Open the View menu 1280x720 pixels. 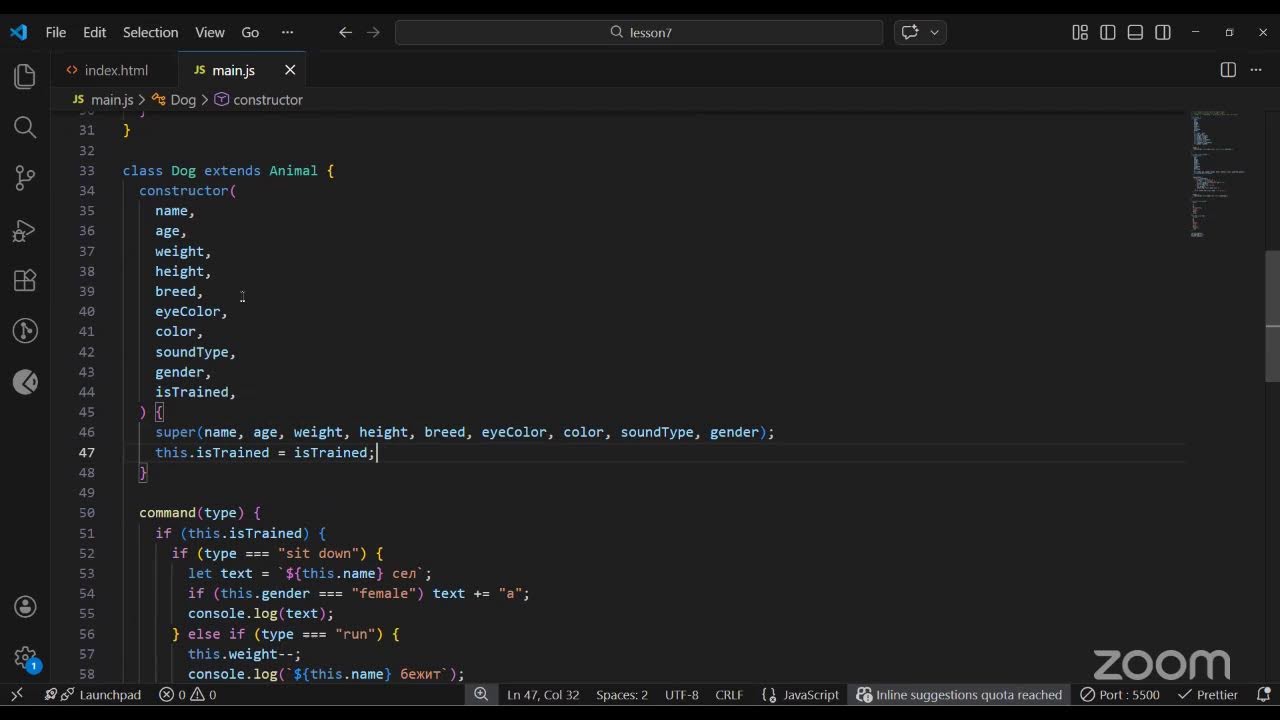click(210, 32)
